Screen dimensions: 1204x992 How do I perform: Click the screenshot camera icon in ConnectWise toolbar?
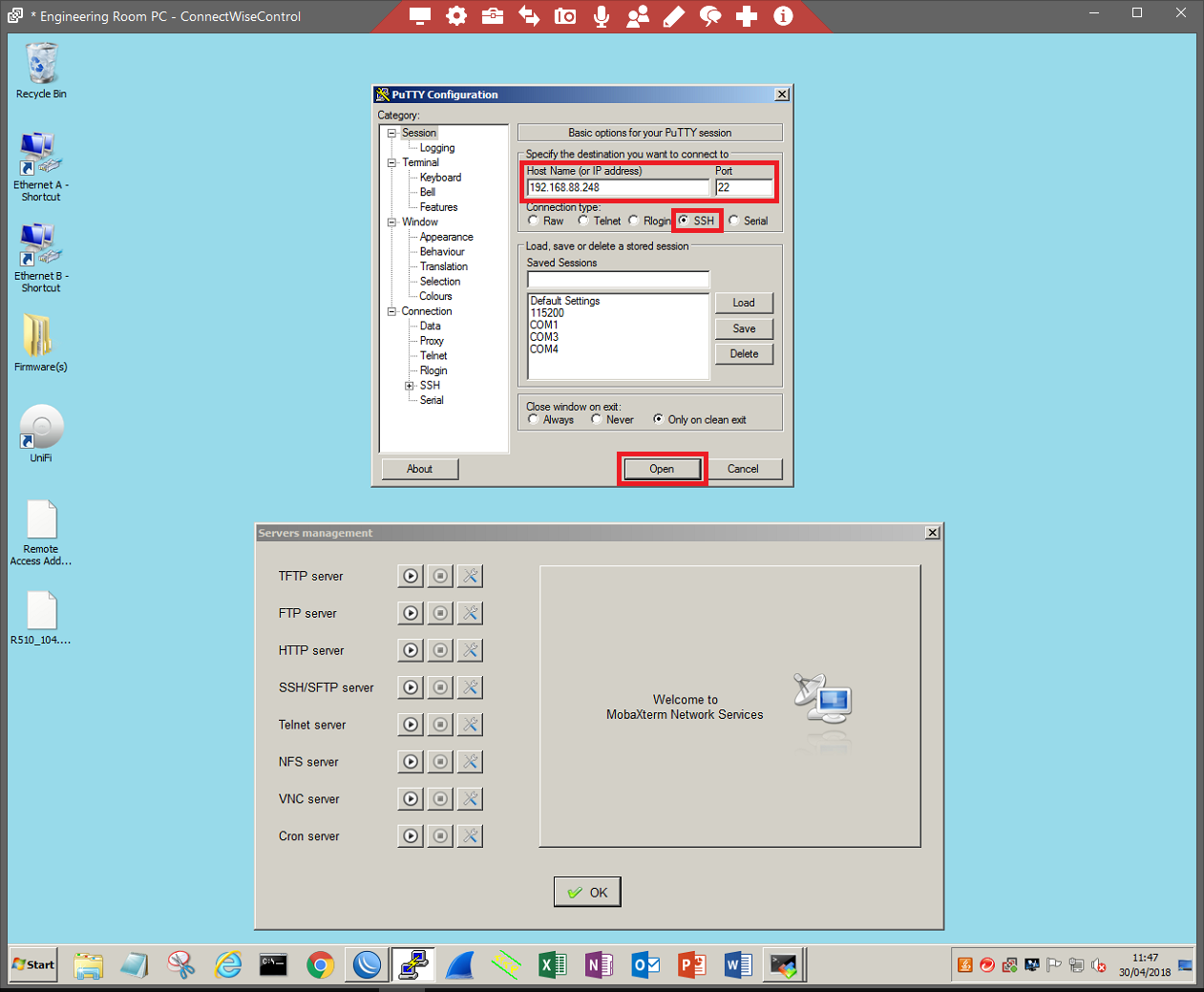(565, 16)
